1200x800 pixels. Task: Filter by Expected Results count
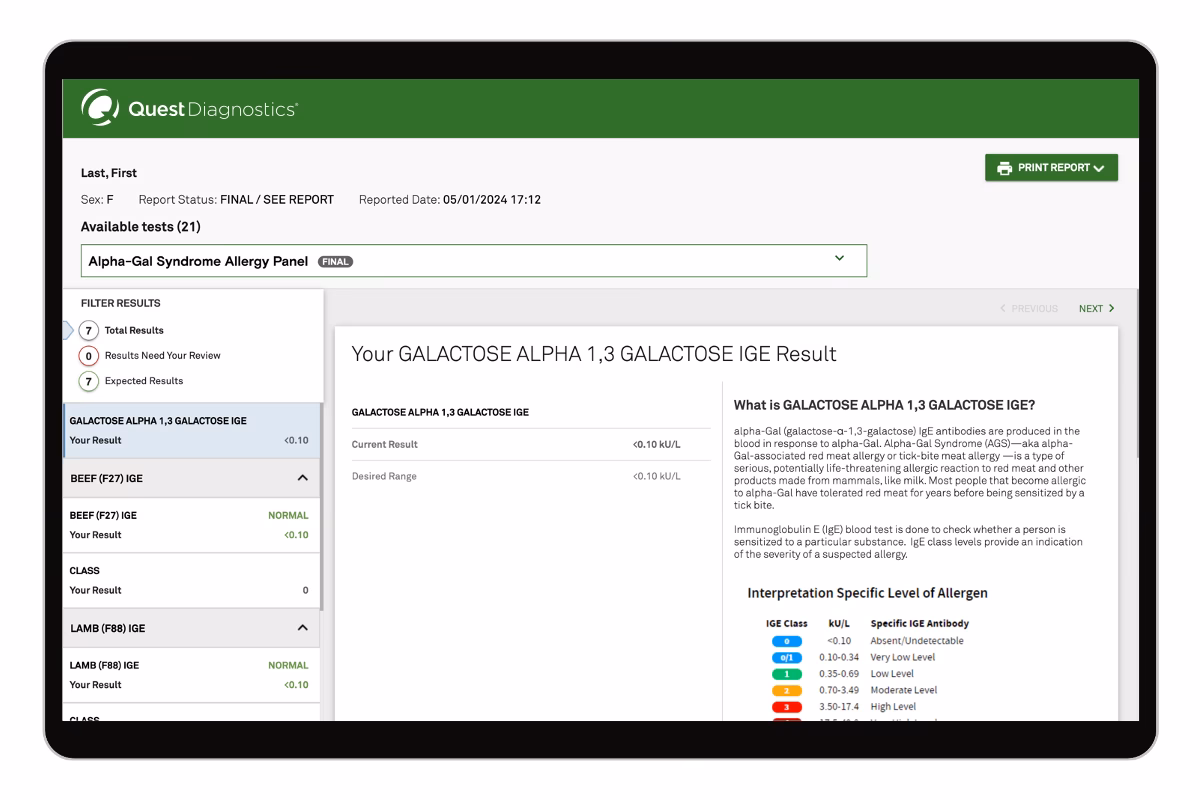(89, 381)
